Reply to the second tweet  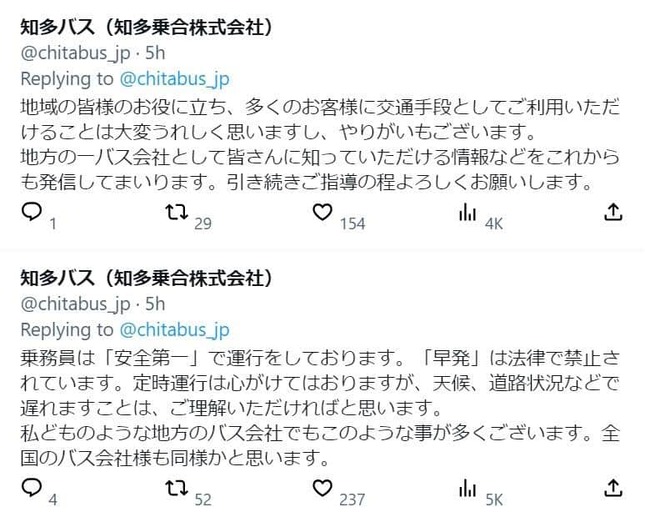coord(32,488)
